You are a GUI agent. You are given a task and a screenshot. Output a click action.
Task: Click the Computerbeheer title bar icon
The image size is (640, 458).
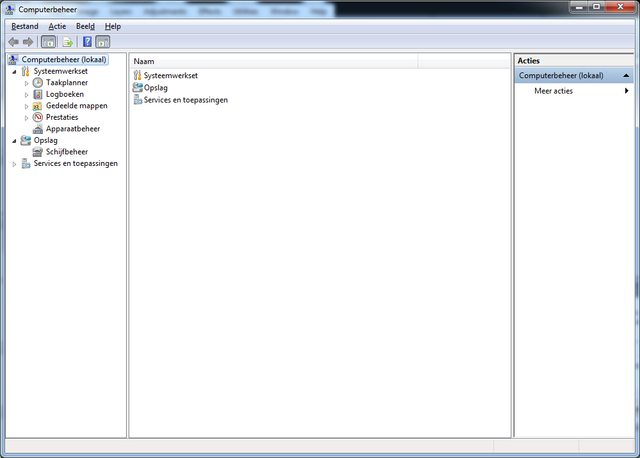[x=10, y=9]
